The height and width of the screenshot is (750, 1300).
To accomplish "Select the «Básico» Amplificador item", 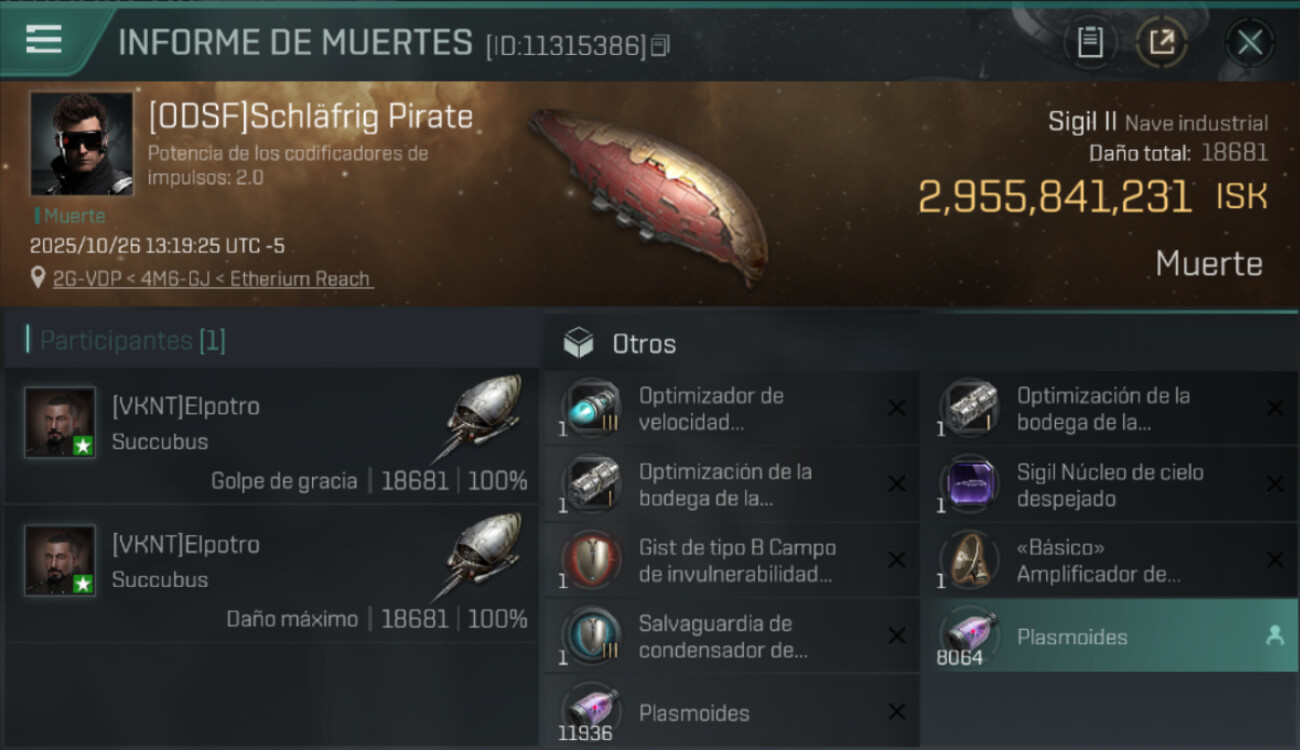I will point(1109,560).
